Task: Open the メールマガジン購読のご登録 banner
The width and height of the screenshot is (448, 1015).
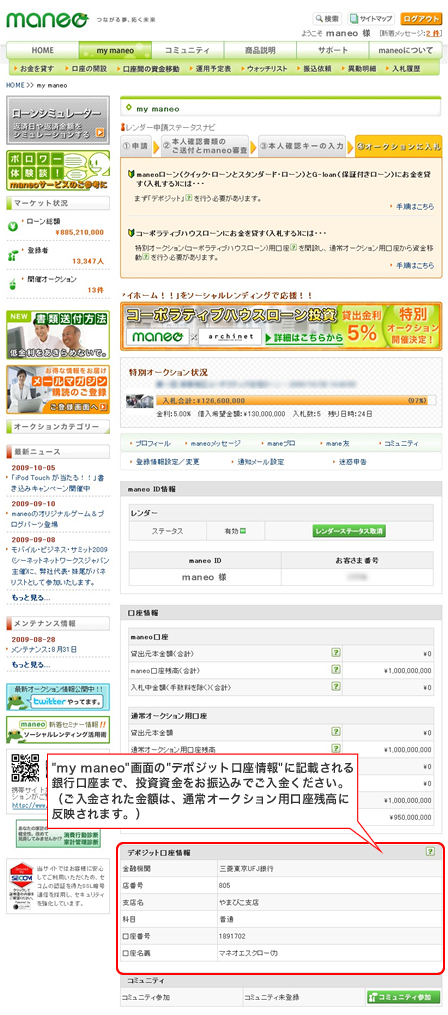Action: click(x=58, y=390)
